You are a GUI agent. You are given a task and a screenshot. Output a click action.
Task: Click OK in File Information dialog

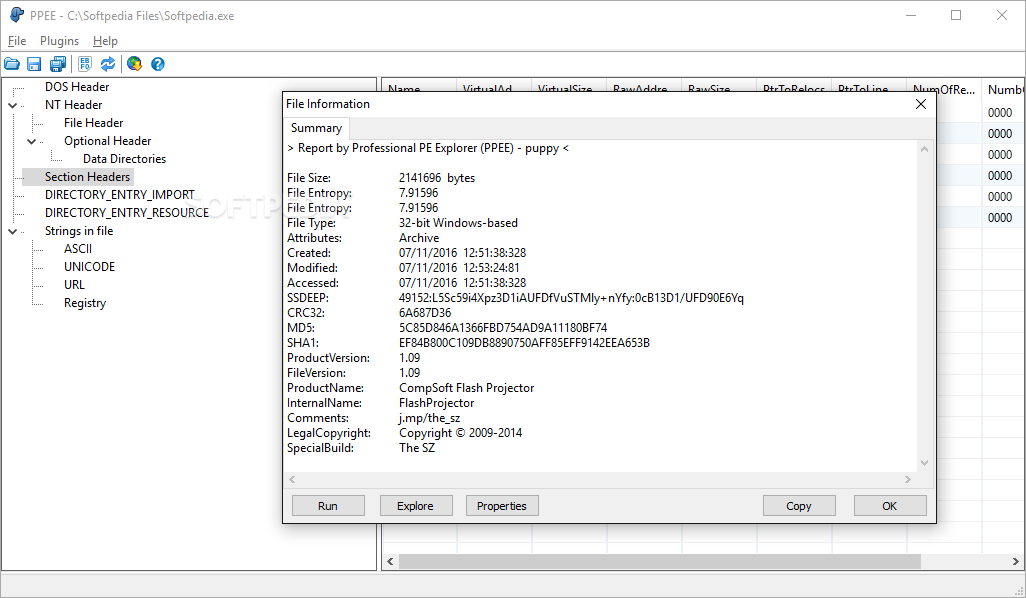tap(890, 506)
